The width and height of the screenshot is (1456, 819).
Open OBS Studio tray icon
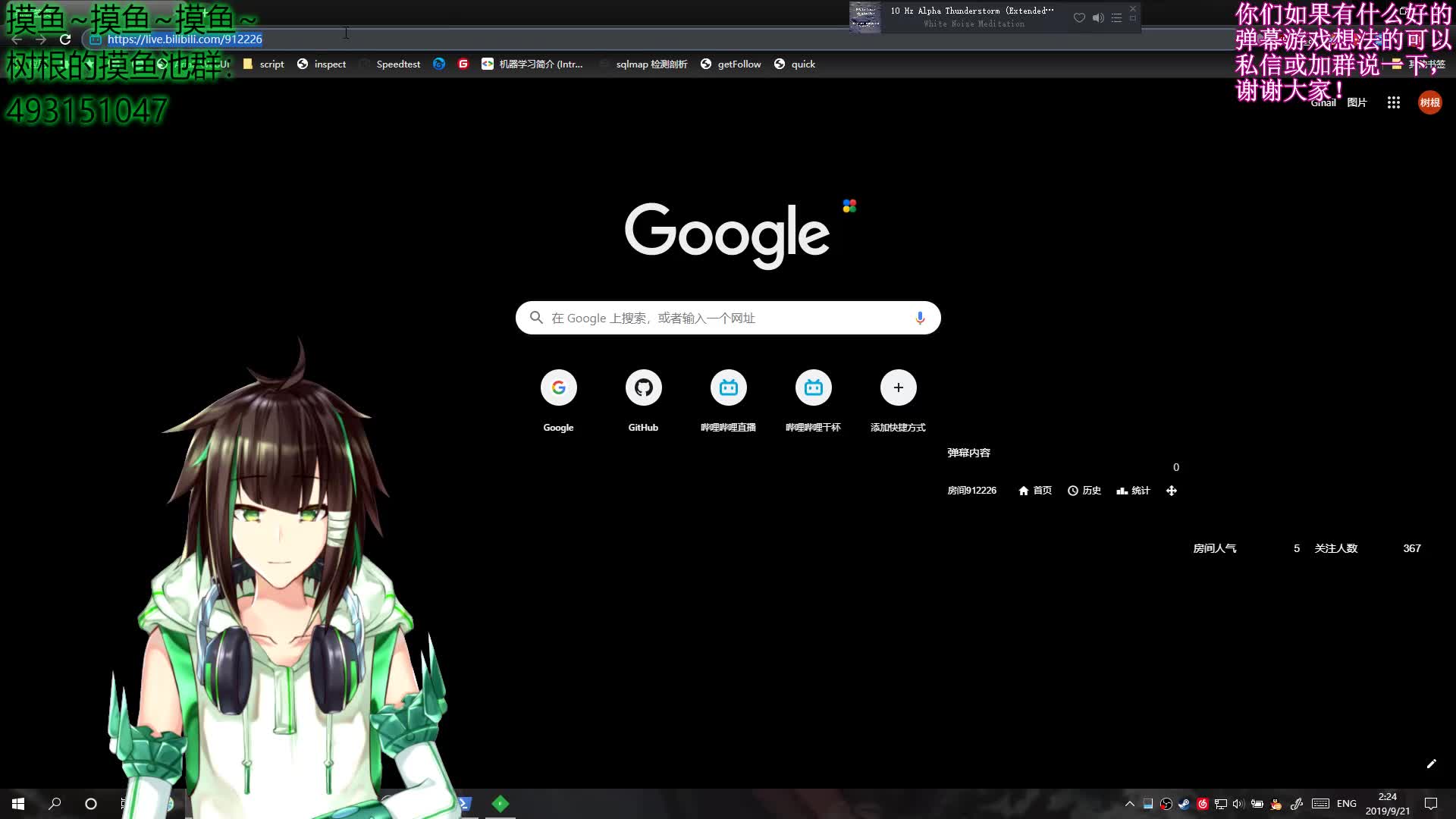tap(1166, 804)
